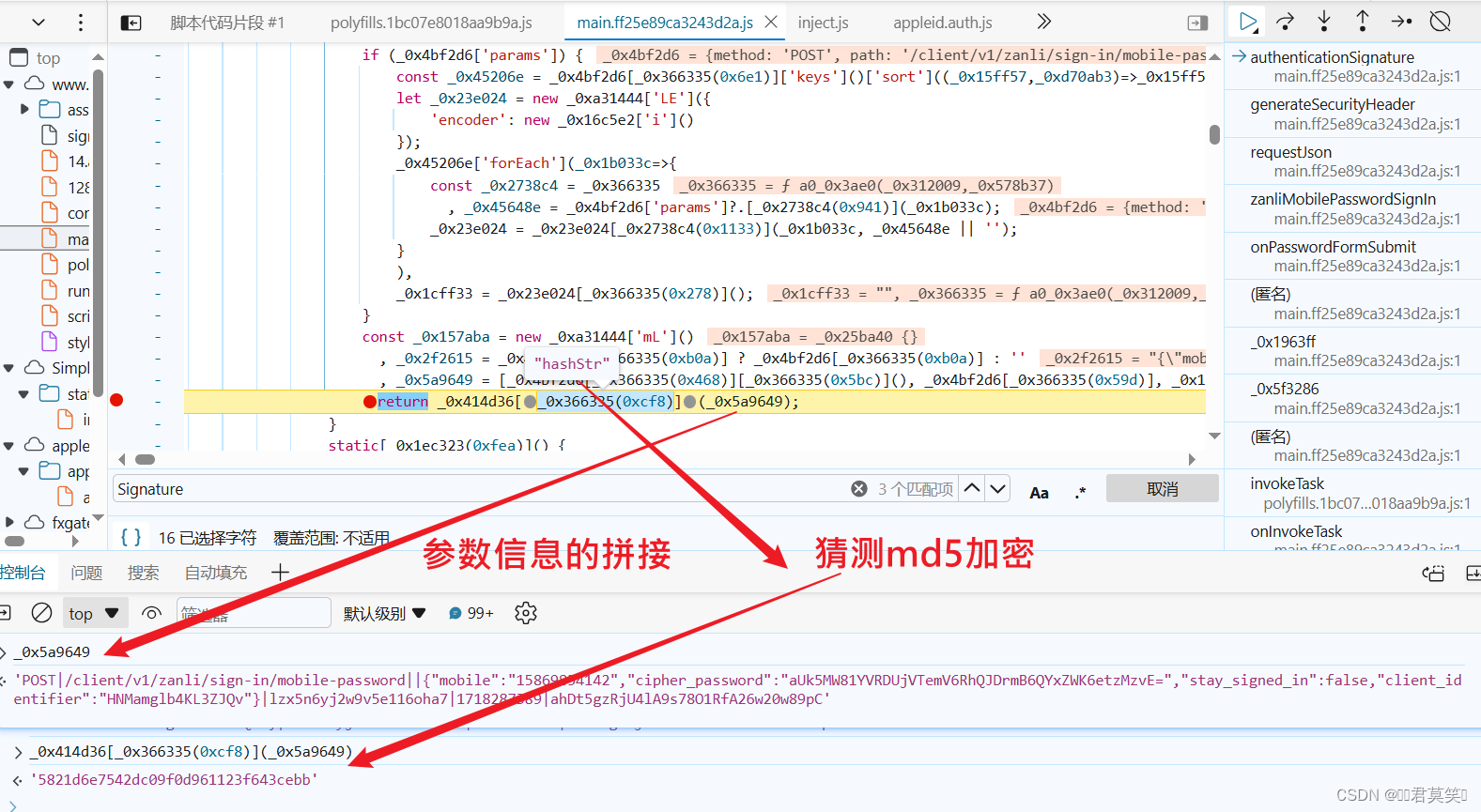The width and height of the screenshot is (1481, 812).
Task: Select _0x1963ff call stack frame
Action: [x=1353, y=351]
